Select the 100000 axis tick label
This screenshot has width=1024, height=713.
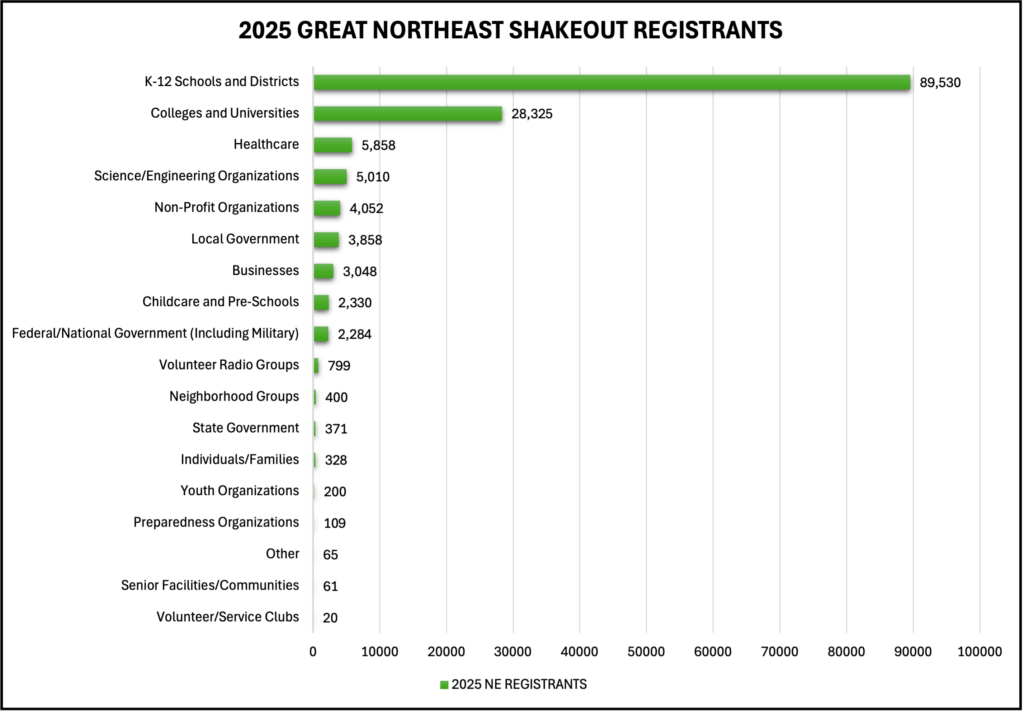click(x=979, y=651)
